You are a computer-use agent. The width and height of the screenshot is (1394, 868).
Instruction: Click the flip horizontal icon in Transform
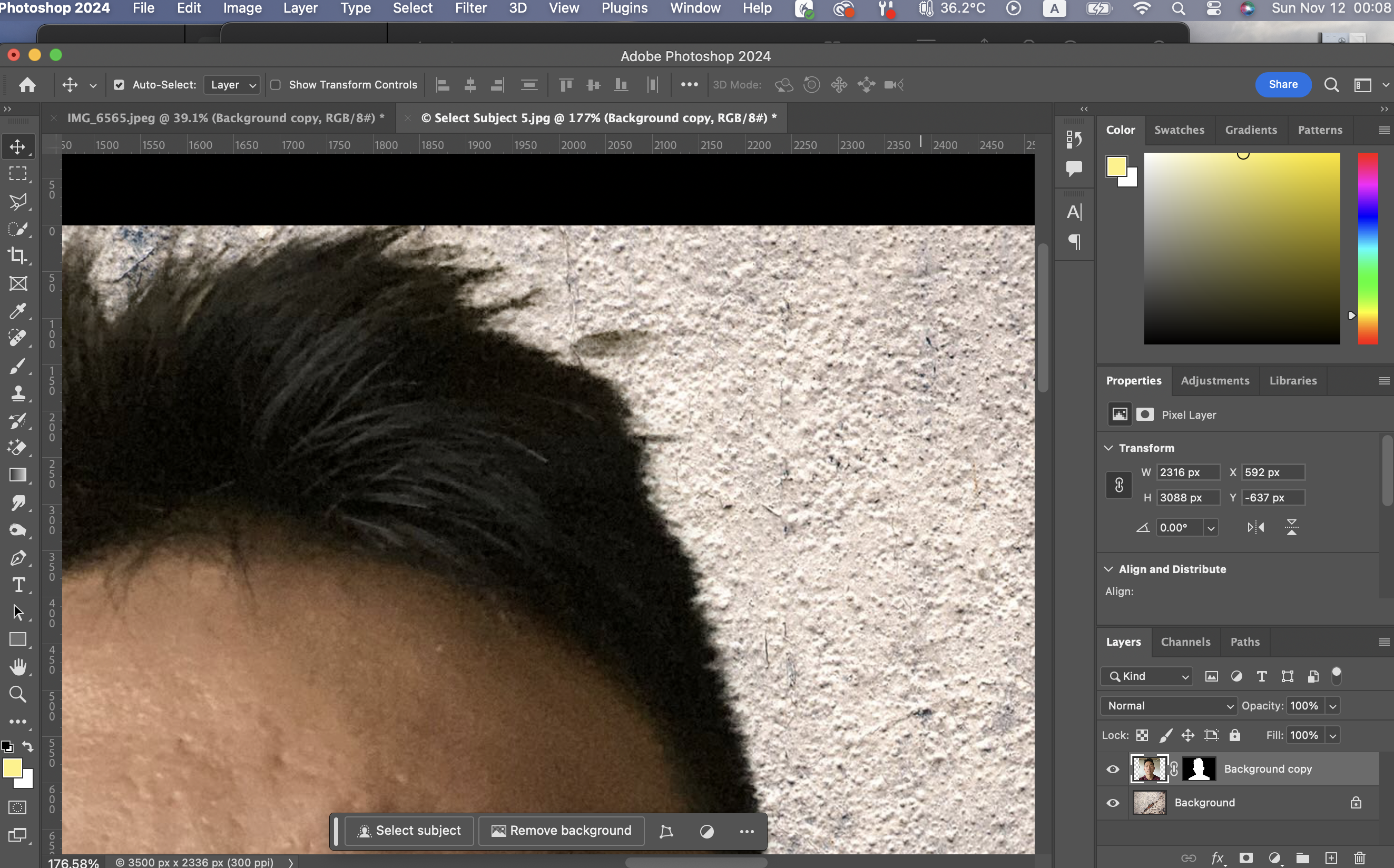pyautogui.click(x=1255, y=527)
